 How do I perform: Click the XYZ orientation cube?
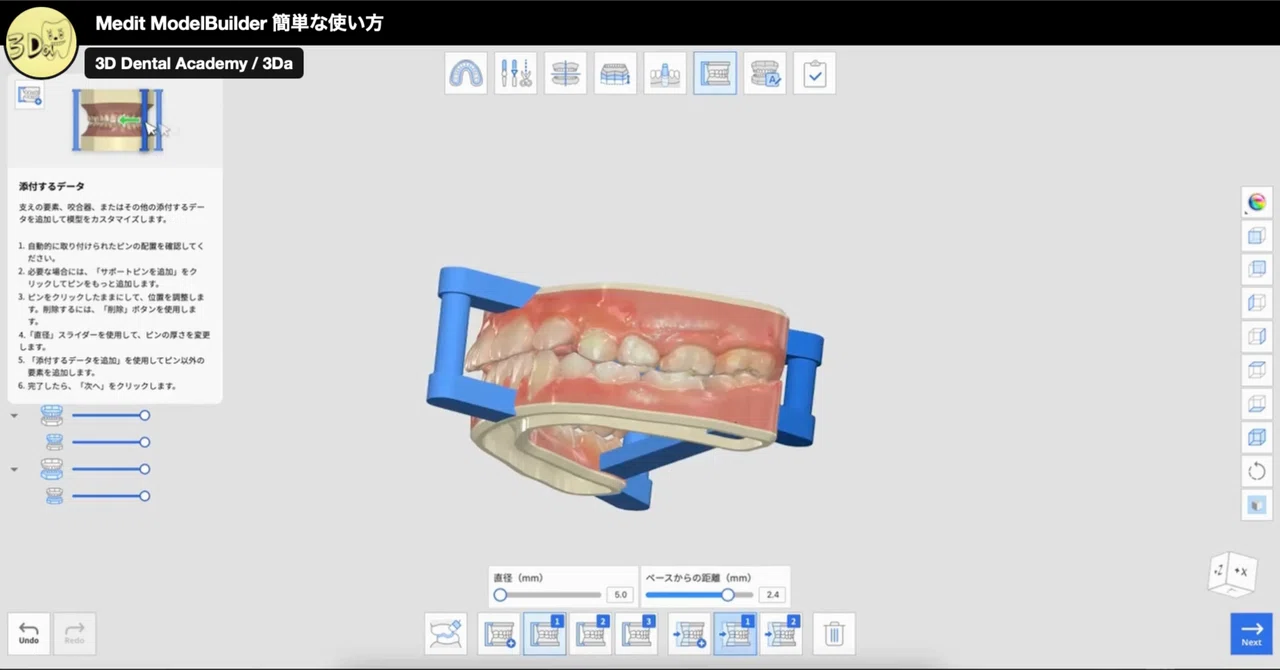pyautogui.click(x=1232, y=574)
